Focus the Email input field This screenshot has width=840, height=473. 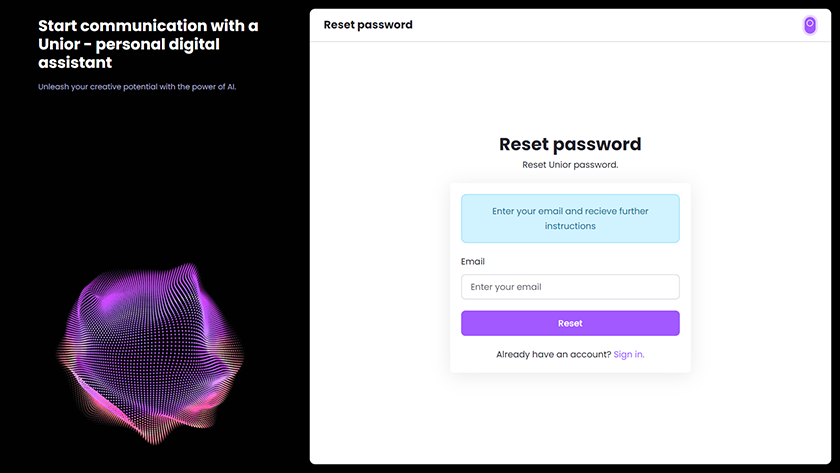click(x=570, y=287)
